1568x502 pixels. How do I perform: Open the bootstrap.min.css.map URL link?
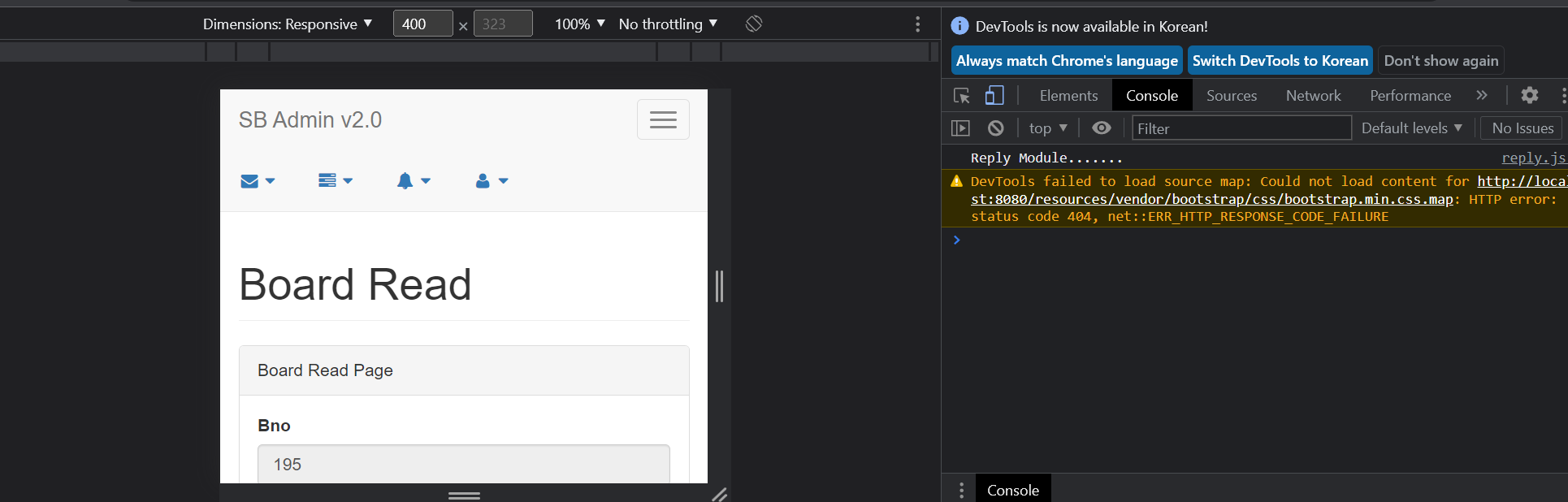(x=1211, y=199)
